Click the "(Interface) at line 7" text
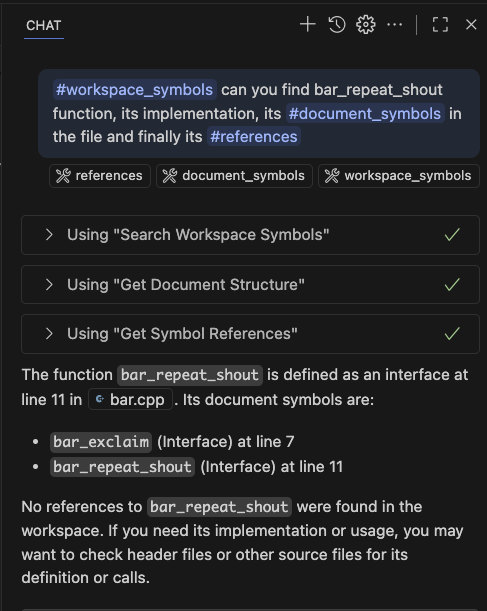The image size is (487, 611). pyautogui.click(x=226, y=442)
